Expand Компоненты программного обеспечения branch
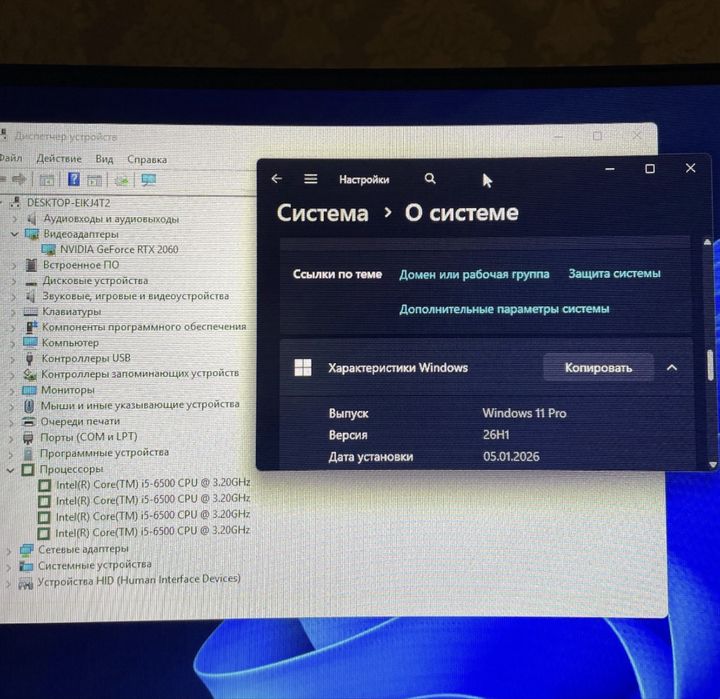 (x=12, y=327)
